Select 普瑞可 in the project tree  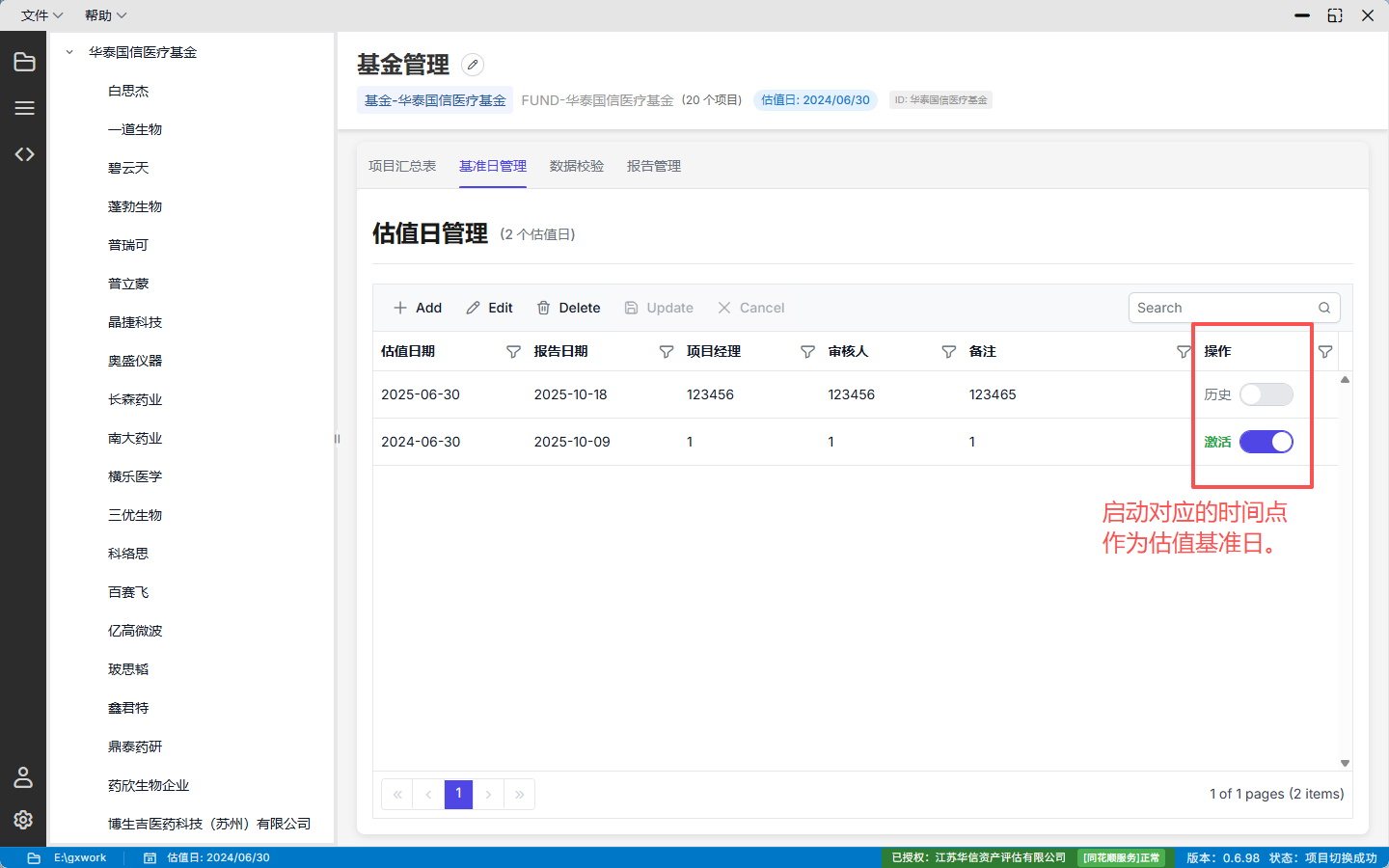(128, 245)
